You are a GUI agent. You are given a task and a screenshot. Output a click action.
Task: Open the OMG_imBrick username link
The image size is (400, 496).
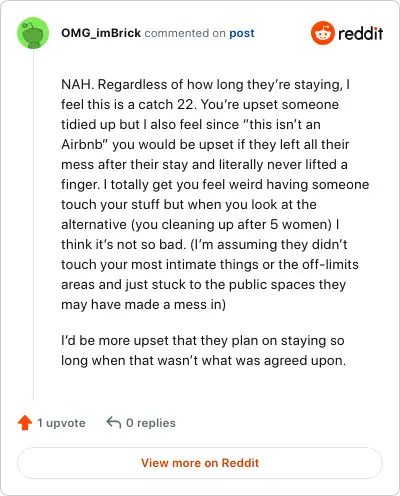pyautogui.click(x=101, y=33)
